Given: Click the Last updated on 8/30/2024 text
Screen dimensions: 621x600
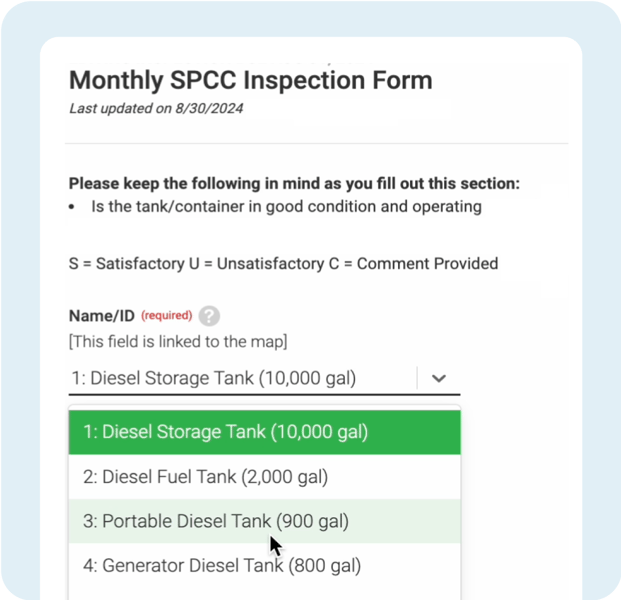Looking at the screenshot, I should pos(155,108).
